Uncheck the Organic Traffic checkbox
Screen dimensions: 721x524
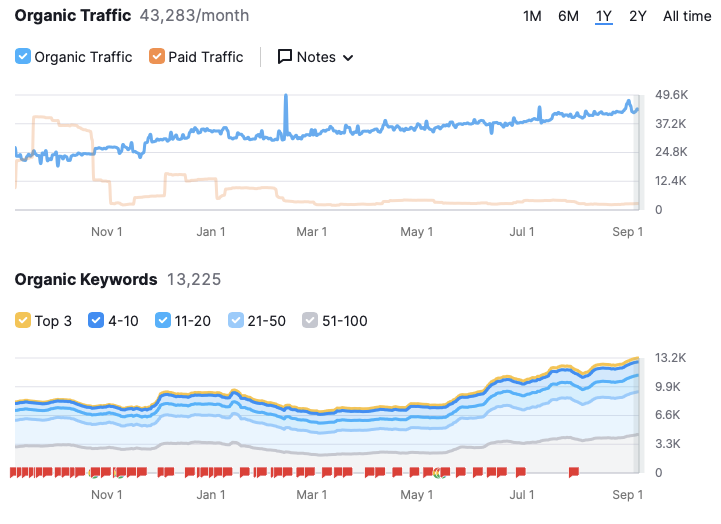[23, 57]
